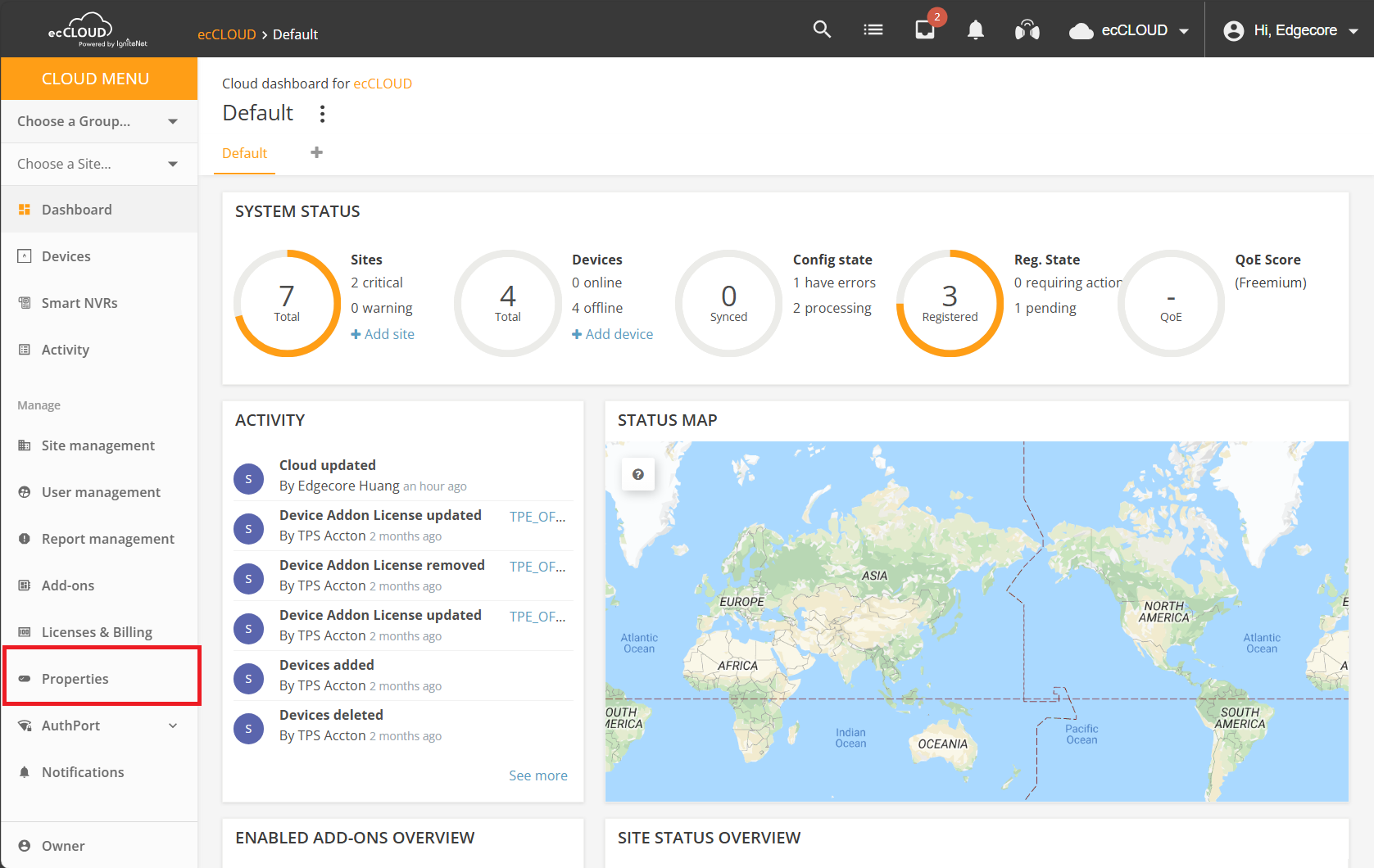Click the User management icon
This screenshot has width=1374, height=868.
click(25, 492)
